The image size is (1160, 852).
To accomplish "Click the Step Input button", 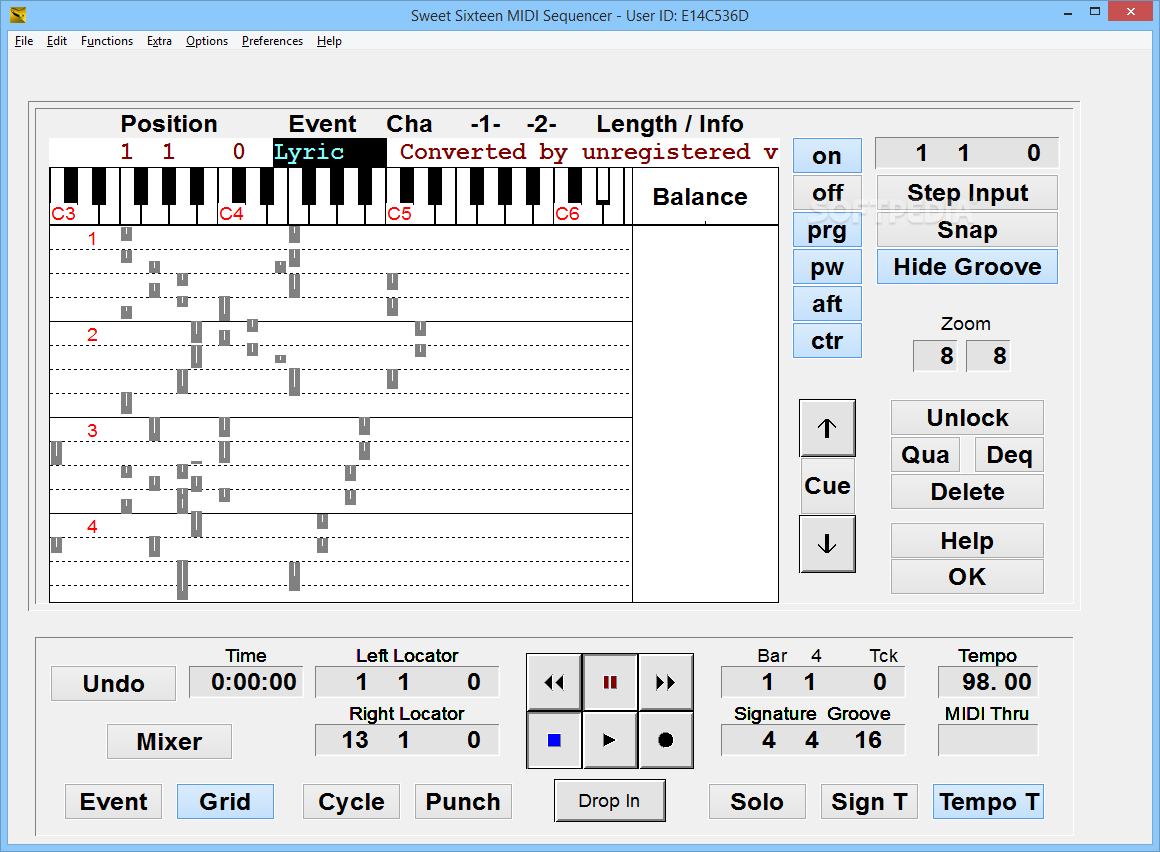I will (967, 192).
